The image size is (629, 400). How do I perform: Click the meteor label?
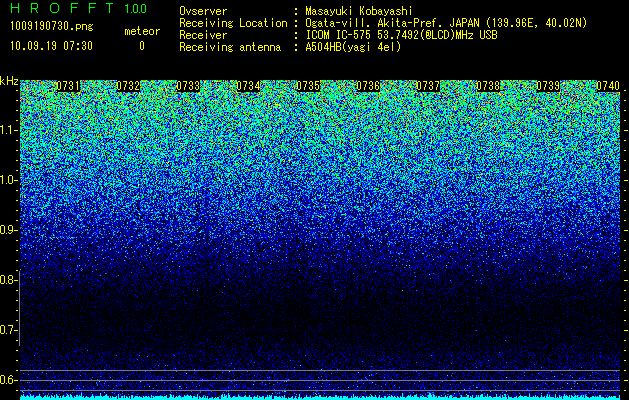[142, 31]
